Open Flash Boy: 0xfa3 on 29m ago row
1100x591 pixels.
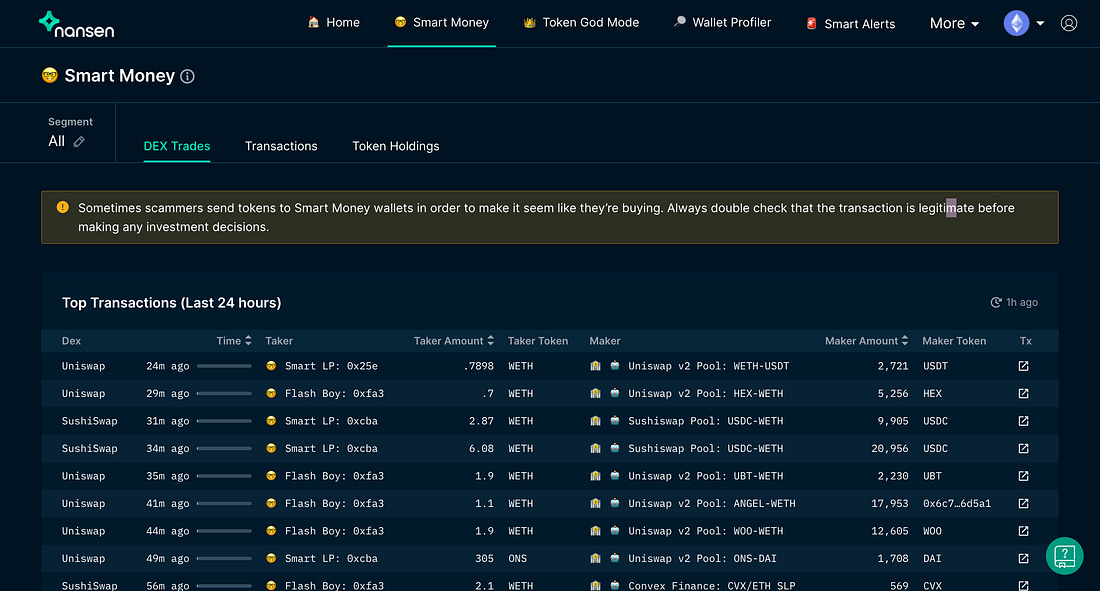[334, 394]
